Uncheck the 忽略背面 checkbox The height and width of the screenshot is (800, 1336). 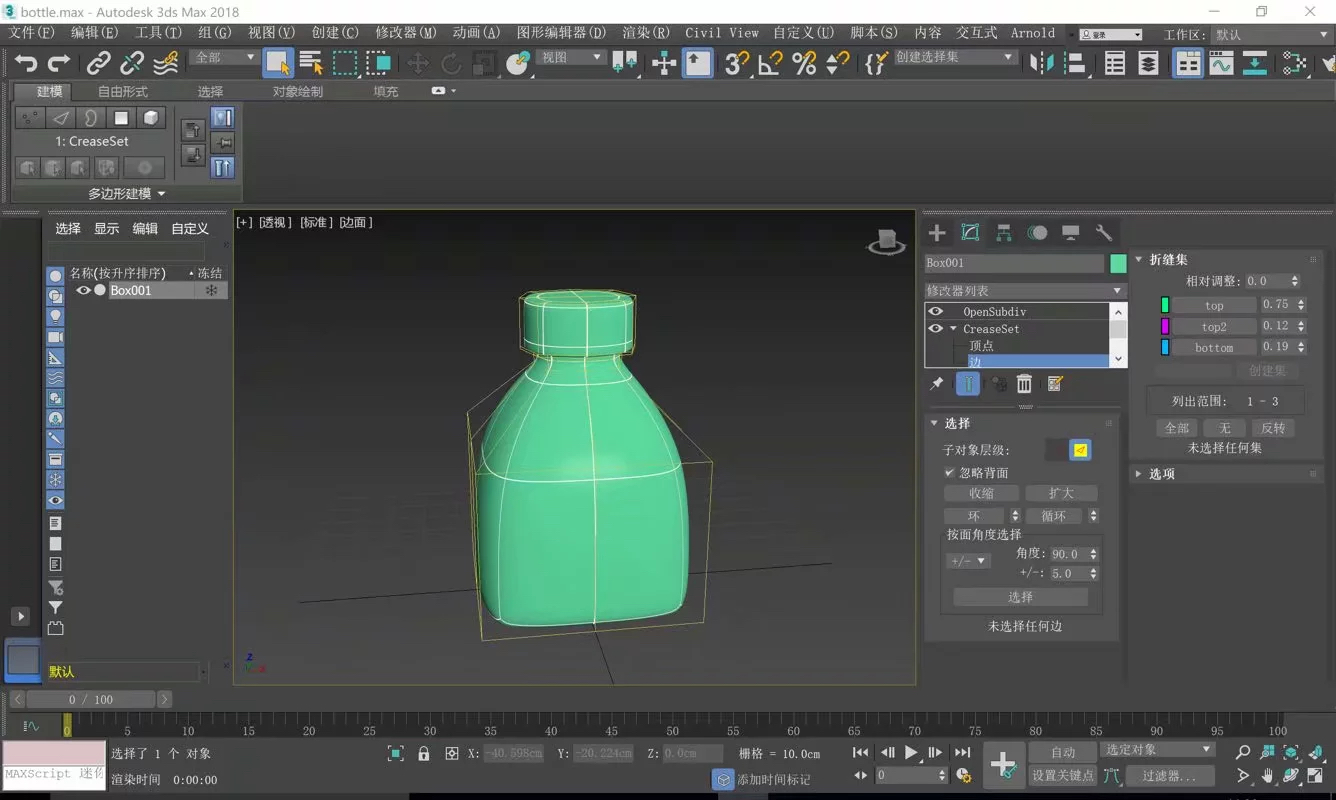coord(950,473)
